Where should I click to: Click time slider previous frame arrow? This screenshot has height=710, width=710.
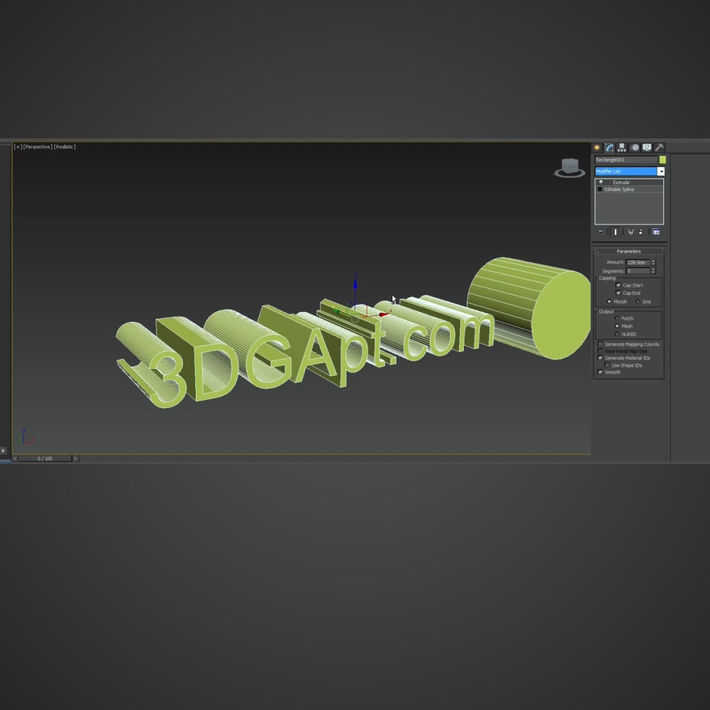click(x=15, y=459)
